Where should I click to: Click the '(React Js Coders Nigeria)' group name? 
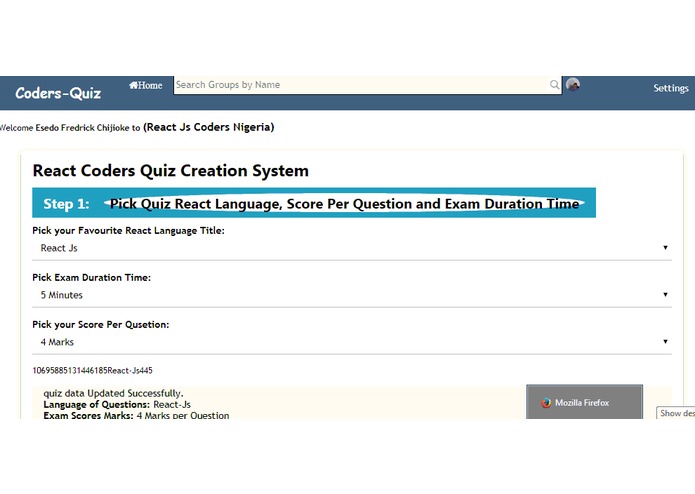tap(209, 127)
